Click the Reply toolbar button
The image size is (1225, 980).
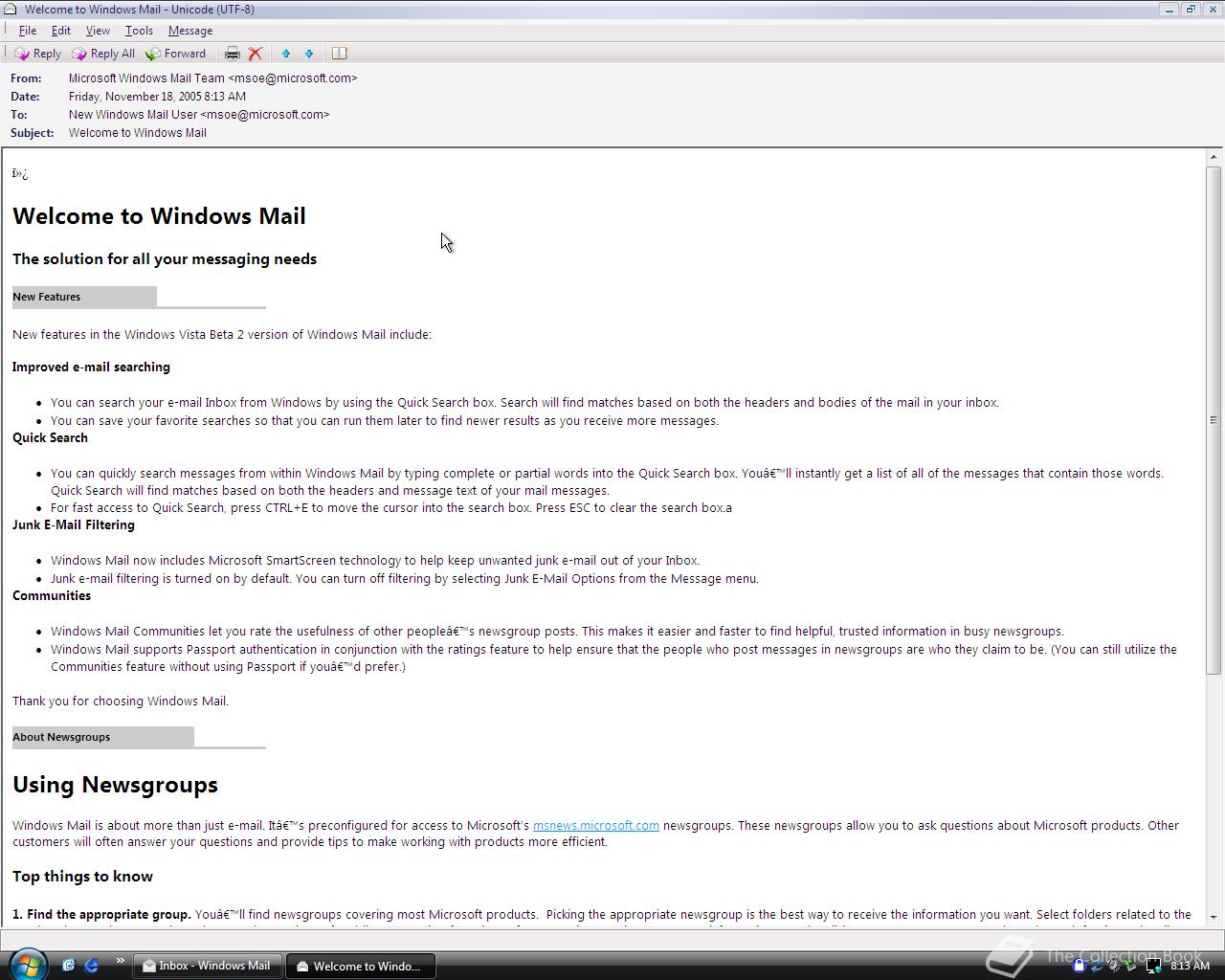(37, 54)
